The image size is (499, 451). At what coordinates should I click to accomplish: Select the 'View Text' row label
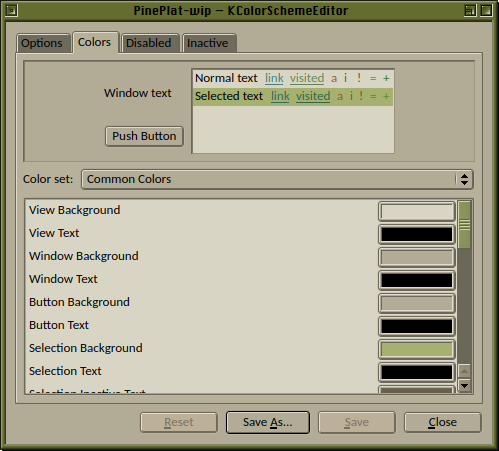click(54, 233)
